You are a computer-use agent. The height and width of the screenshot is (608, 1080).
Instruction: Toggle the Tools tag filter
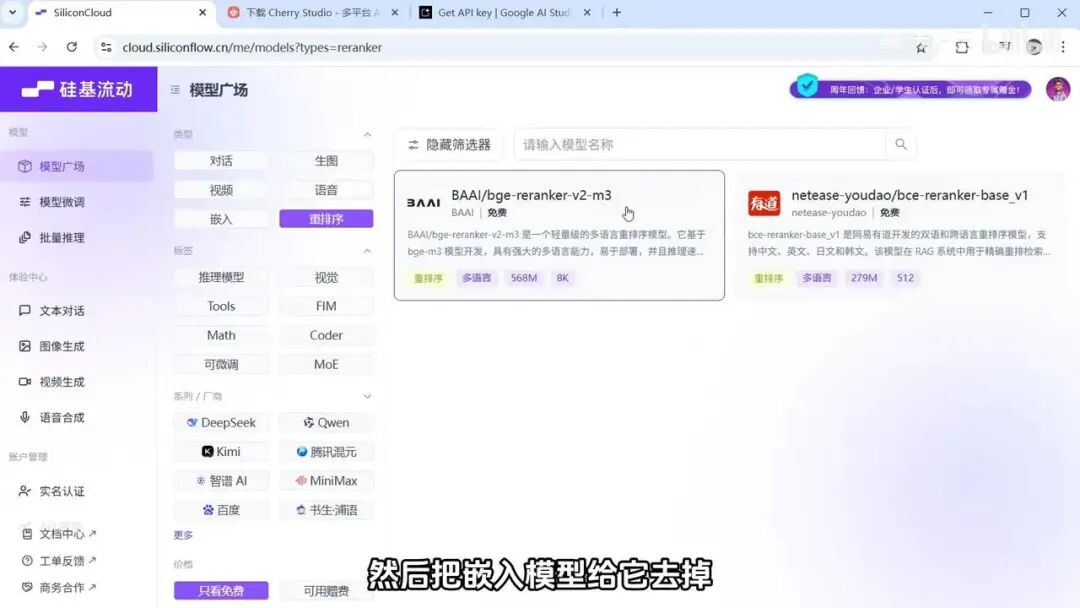(x=221, y=306)
